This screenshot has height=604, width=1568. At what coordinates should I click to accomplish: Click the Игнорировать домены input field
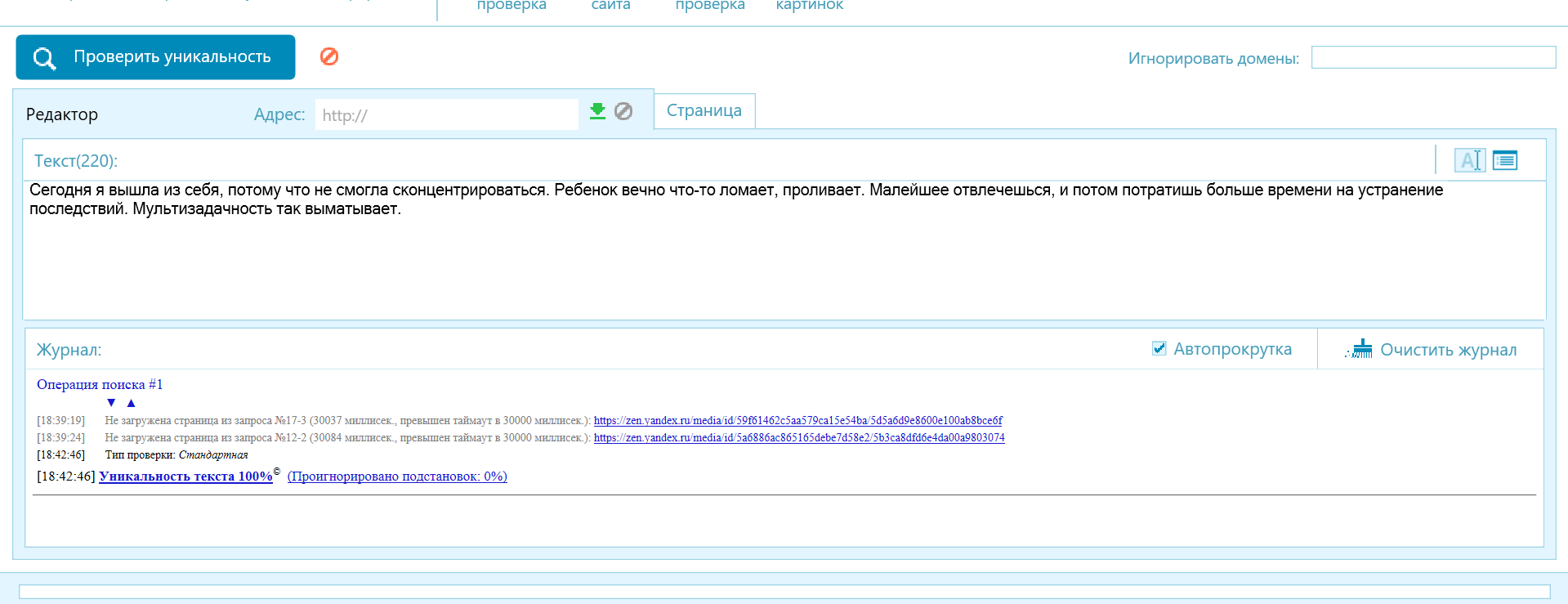pyautogui.click(x=1433, y=57)
